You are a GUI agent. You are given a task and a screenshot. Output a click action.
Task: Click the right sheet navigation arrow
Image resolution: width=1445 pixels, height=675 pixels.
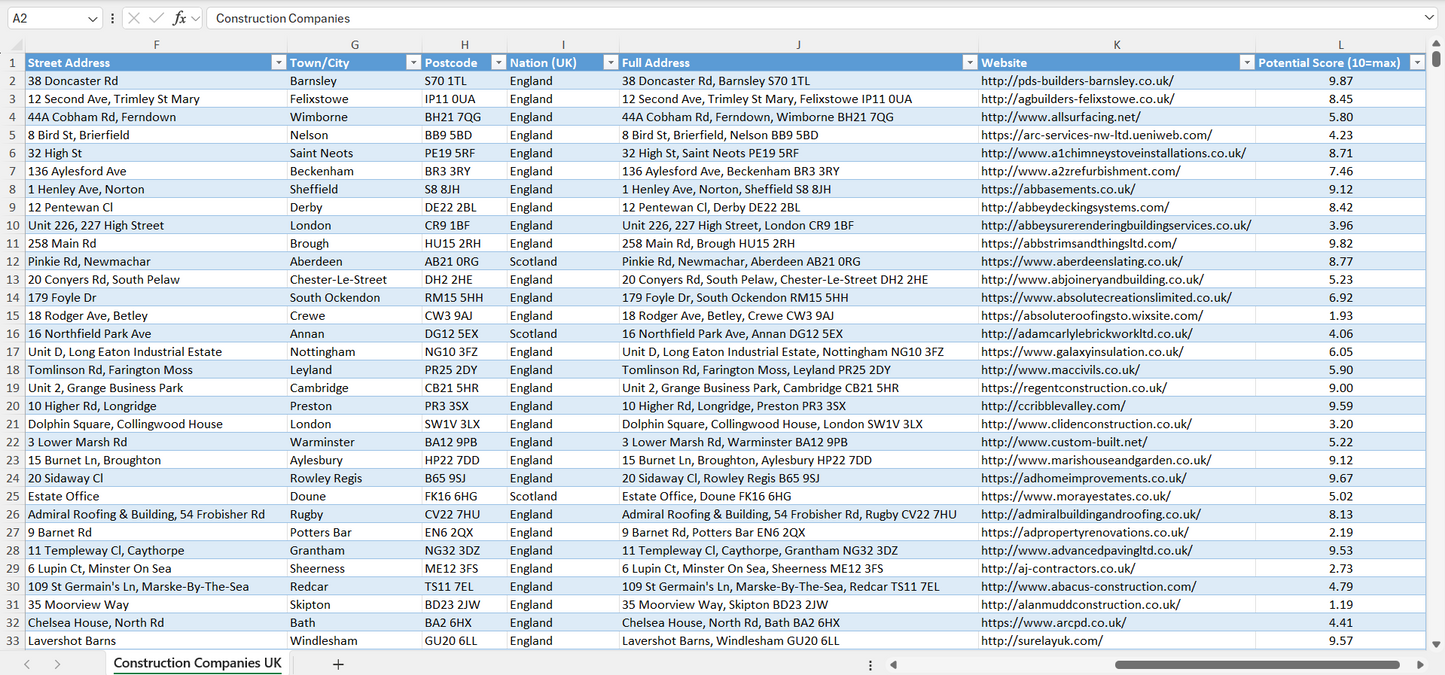[x=58, y=663]
